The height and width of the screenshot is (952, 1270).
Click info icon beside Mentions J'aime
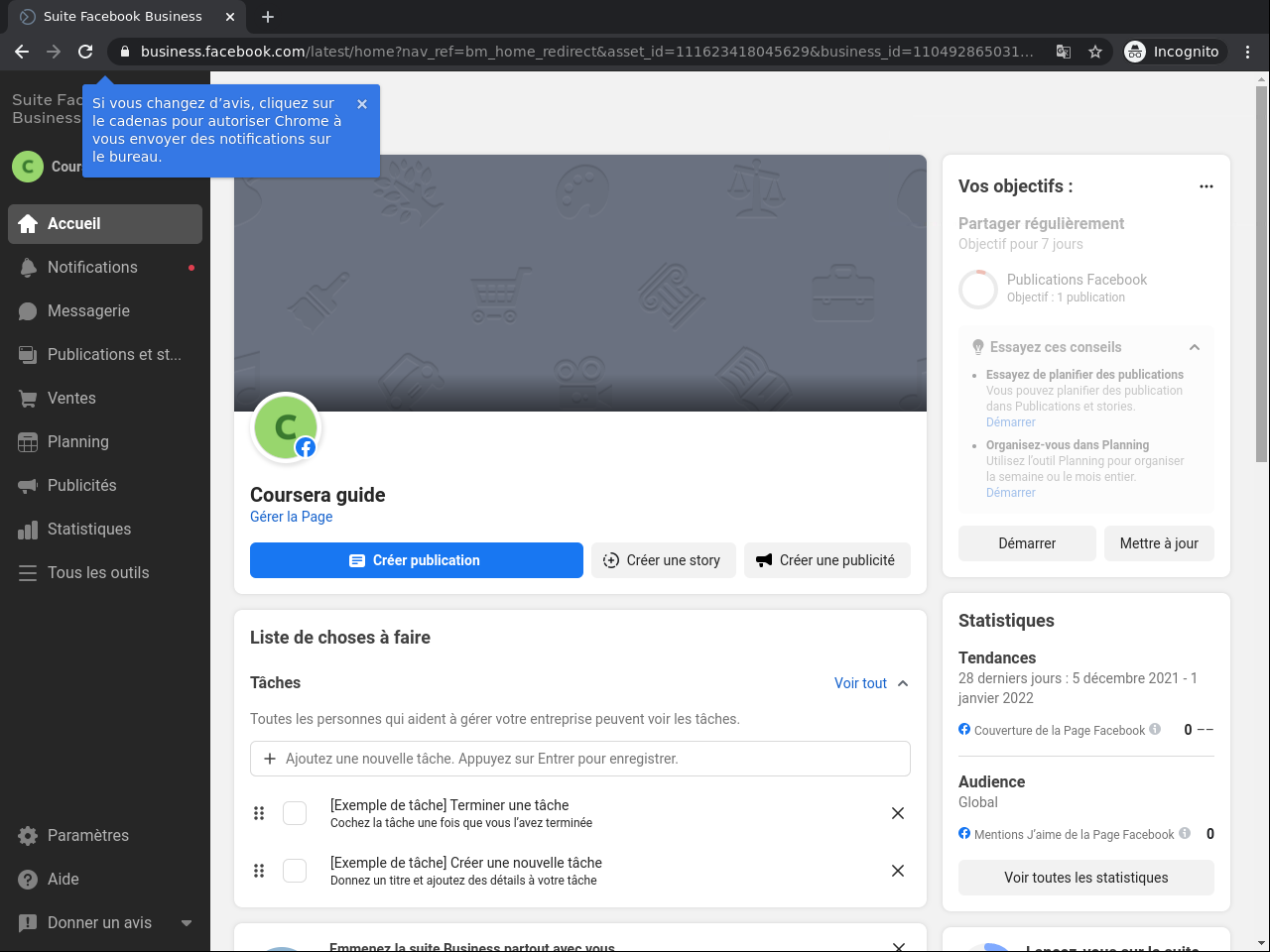[x=1185, y=834]
